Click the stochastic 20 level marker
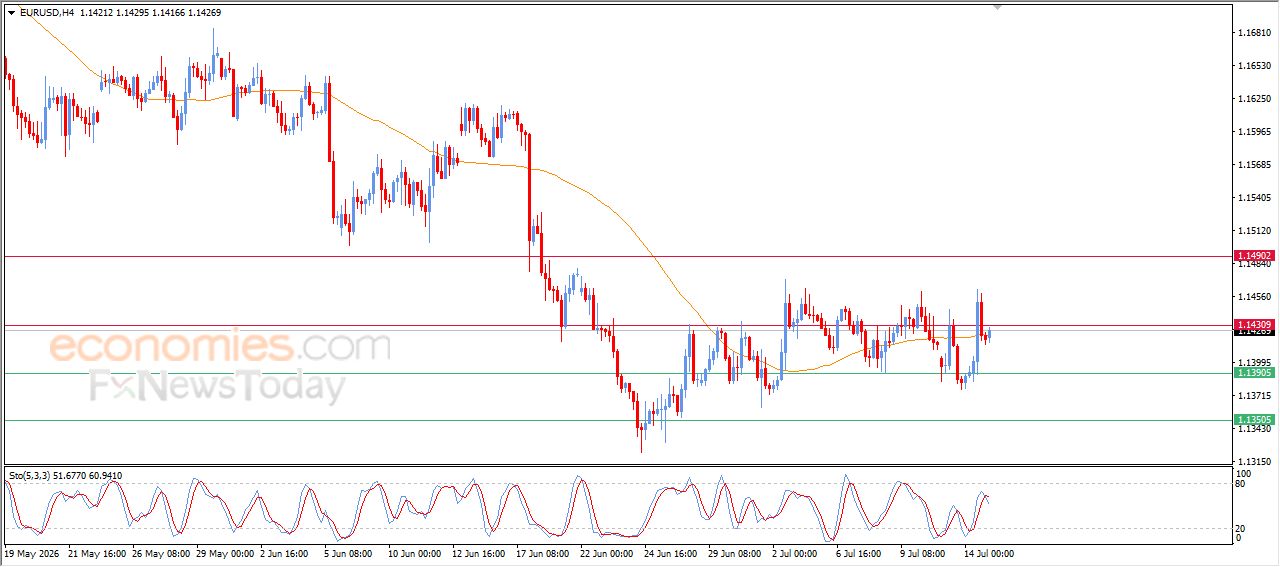Image resolution: width=1280 pixels, height=567 pixels. pyautogui.click(x=1241, y=528)
